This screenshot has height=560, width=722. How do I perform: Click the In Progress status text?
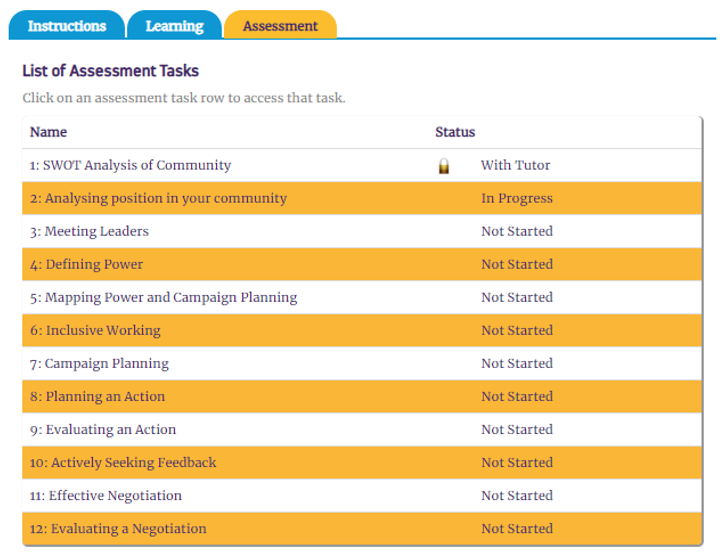(x=516, y=198)
